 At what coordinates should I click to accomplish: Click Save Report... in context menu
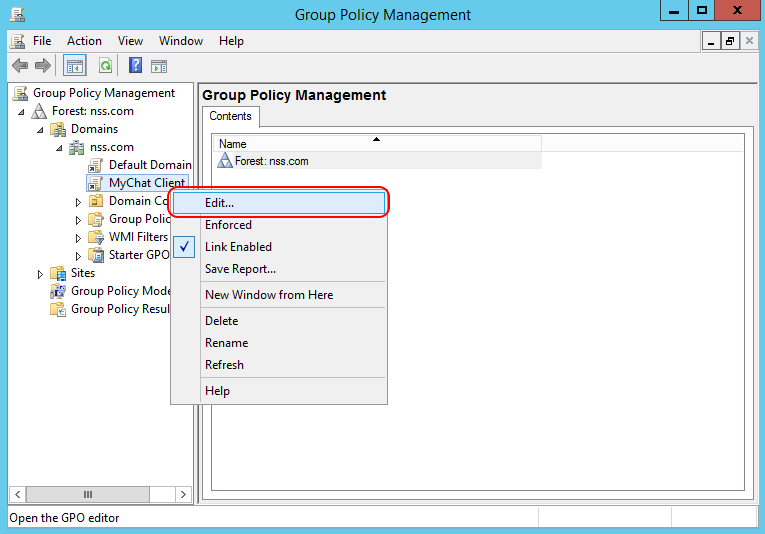(240, 269)
